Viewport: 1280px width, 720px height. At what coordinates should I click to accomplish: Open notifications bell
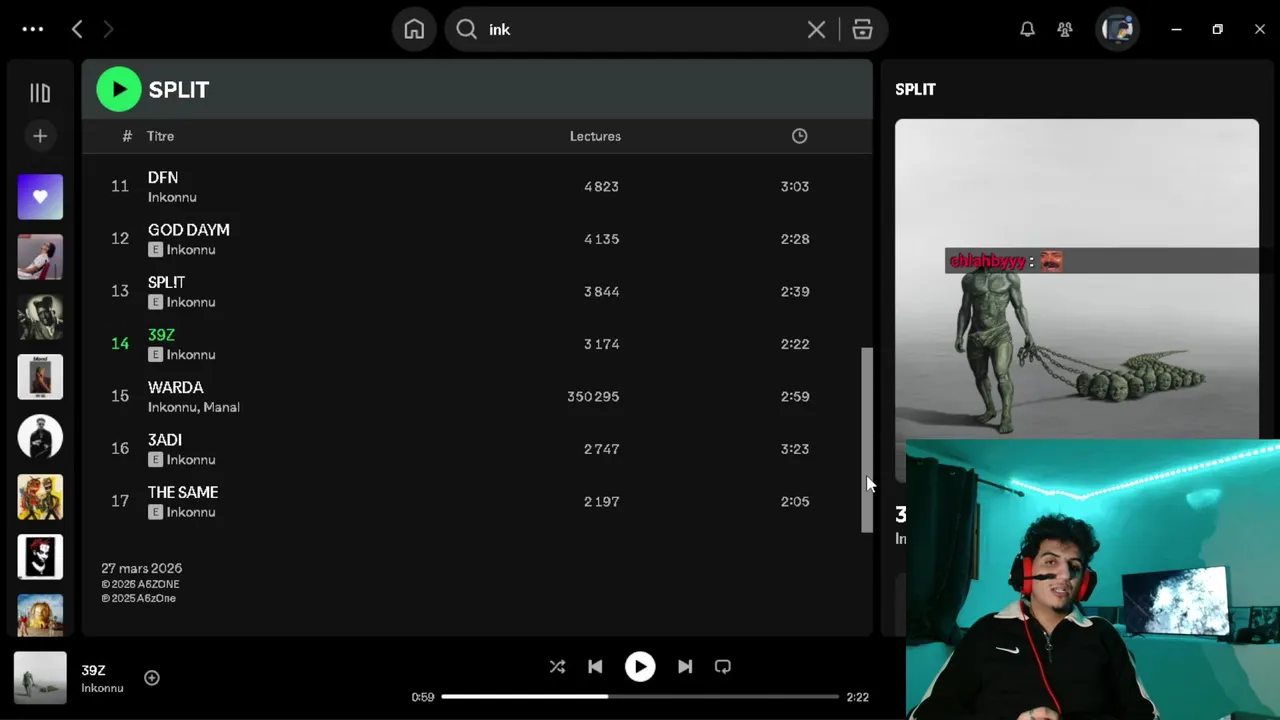1027,29
